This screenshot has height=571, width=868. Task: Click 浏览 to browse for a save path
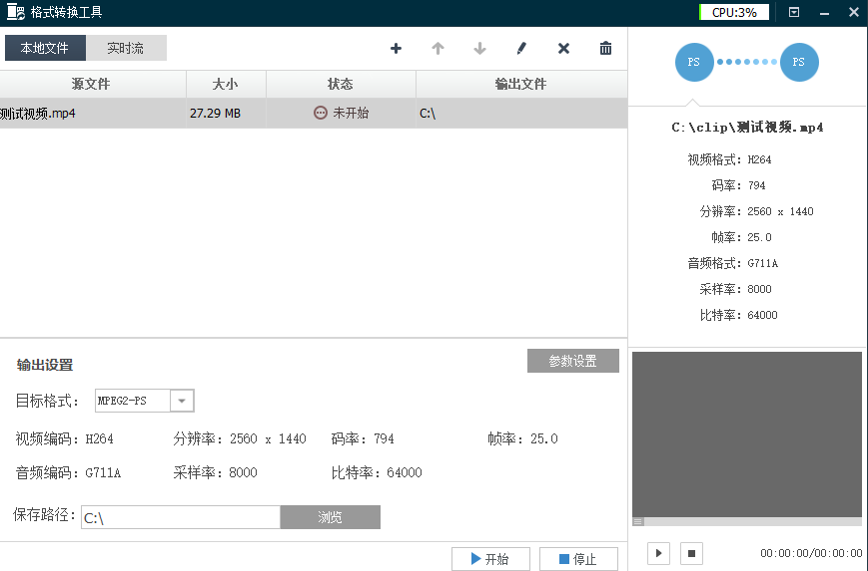pyautogui.click(x=330, y=517)
